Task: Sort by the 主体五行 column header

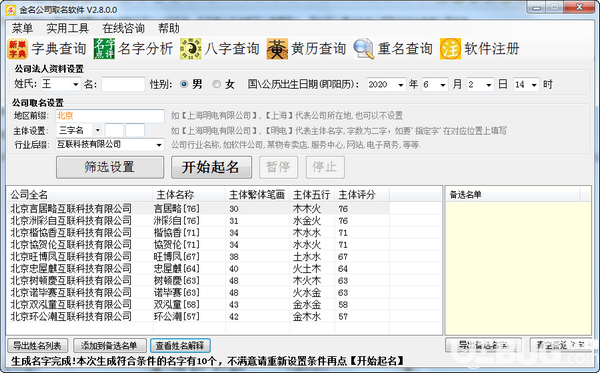Action: point(312,194)
